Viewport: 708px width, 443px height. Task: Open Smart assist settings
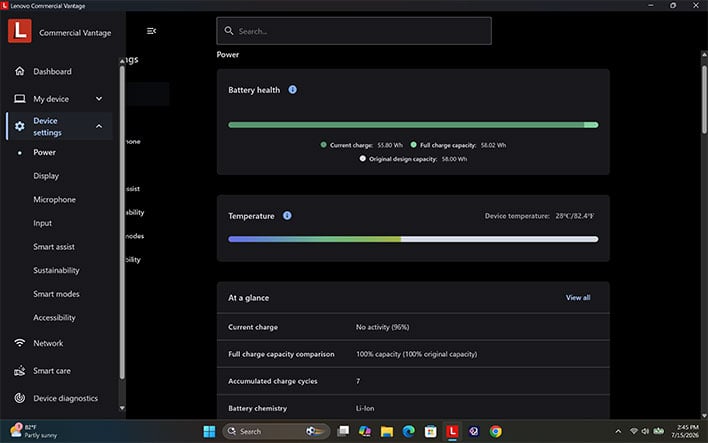click(54, 247)
